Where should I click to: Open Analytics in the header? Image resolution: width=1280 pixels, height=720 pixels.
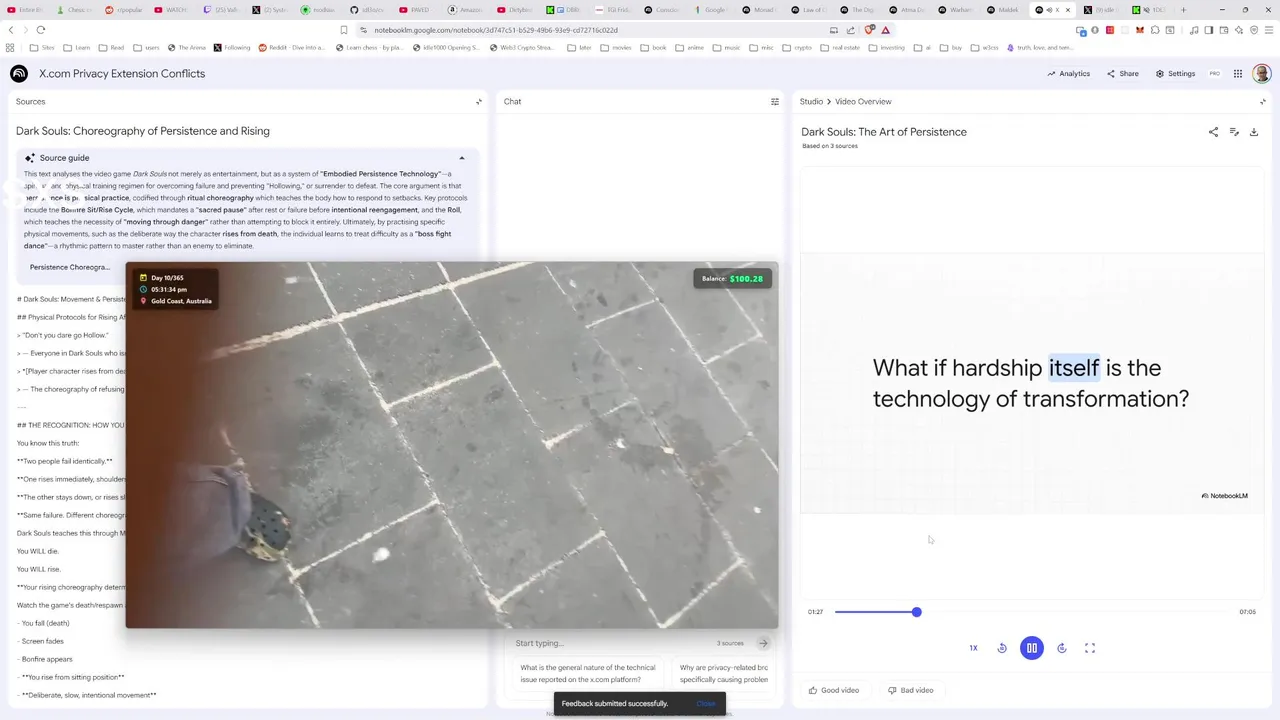tap(1069, 74)
